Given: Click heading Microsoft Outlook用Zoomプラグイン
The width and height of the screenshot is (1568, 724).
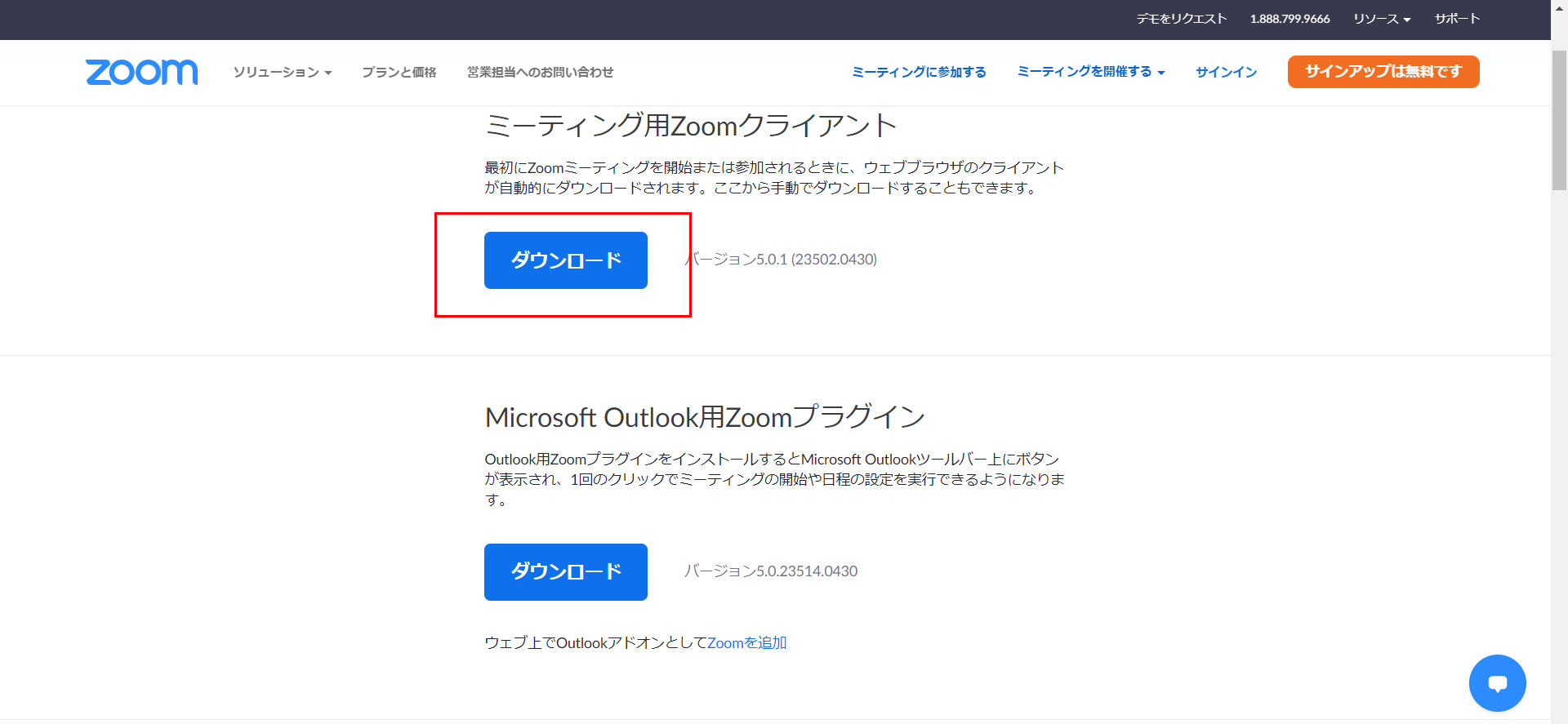Looking at the screenshot, I should (x=705, y=417).
